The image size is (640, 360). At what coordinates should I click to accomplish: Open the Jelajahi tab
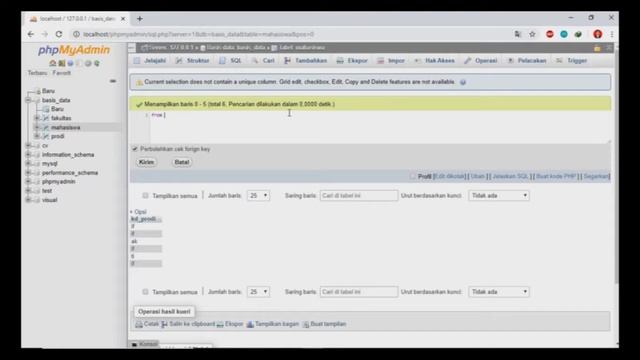(x=150, y=60)
